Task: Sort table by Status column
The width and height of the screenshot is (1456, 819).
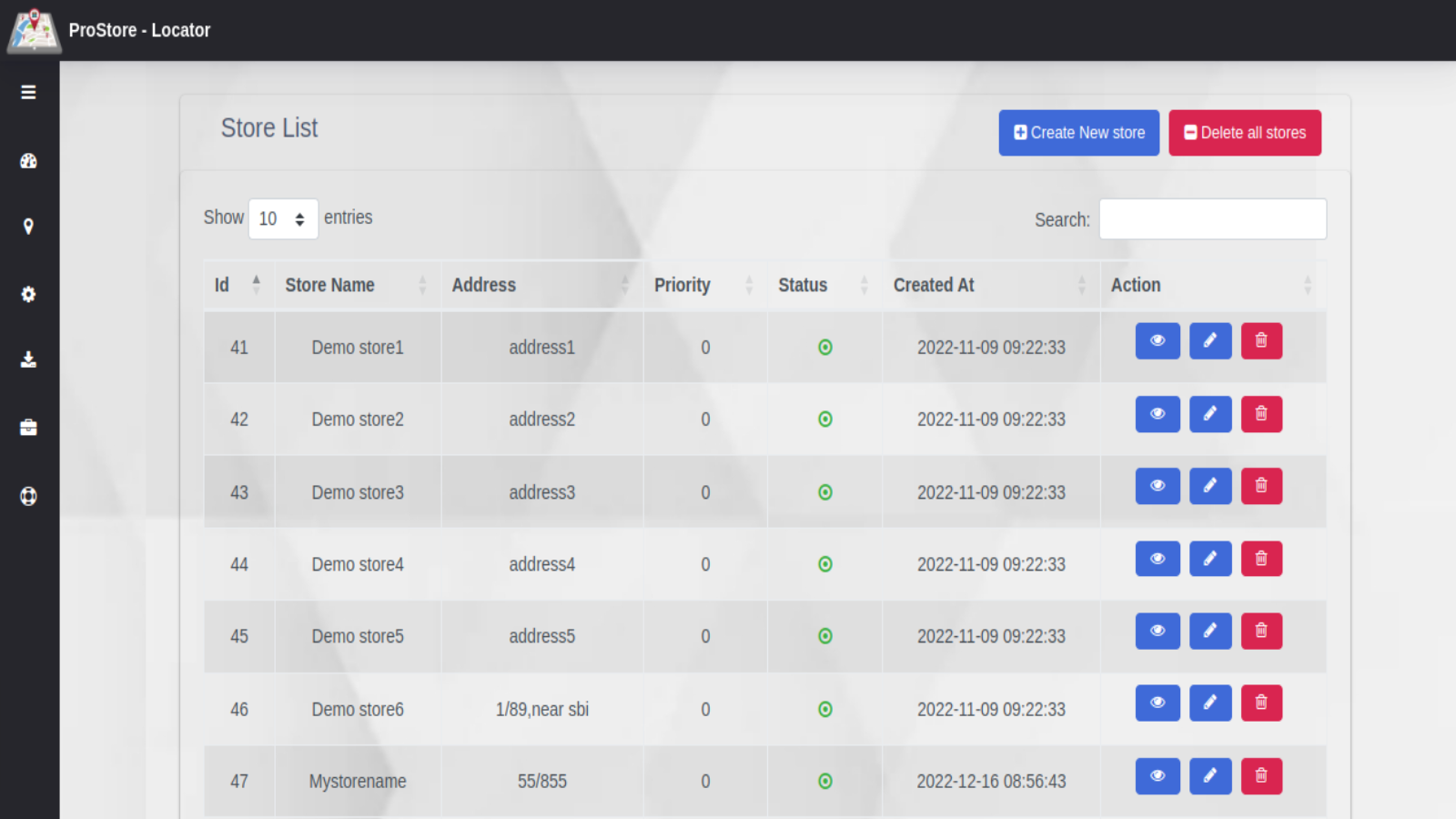Action: 825,285
